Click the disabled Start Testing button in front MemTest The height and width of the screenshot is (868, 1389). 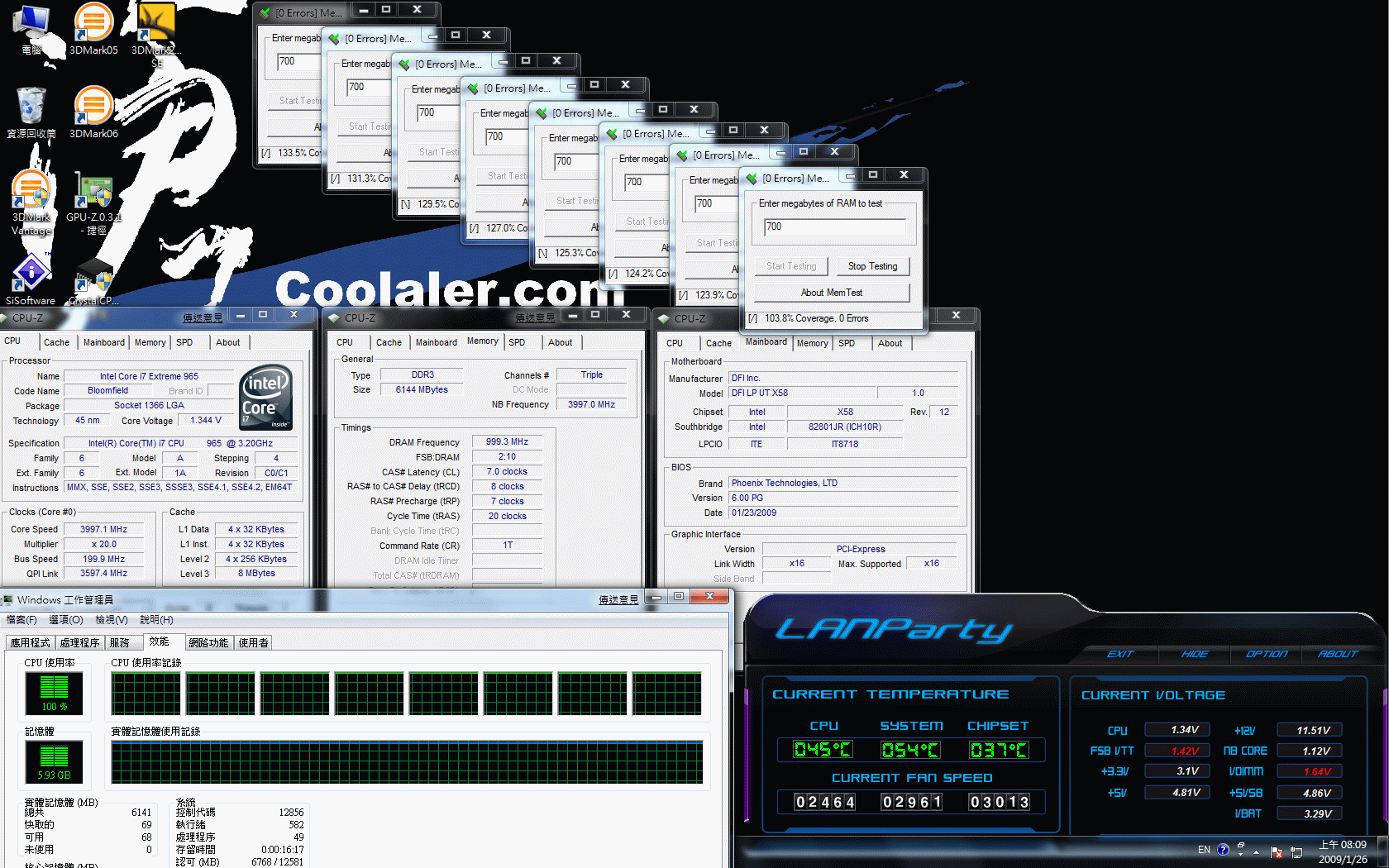(x=790, y=266)
